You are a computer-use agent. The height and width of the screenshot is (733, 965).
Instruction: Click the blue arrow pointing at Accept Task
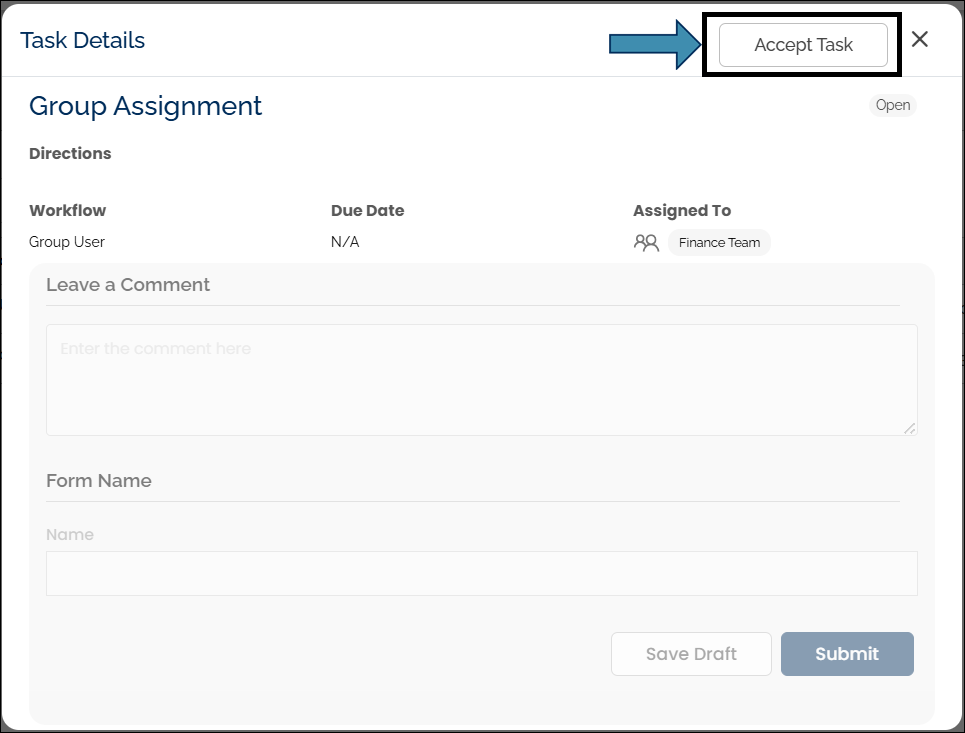(x=655, y=44)
